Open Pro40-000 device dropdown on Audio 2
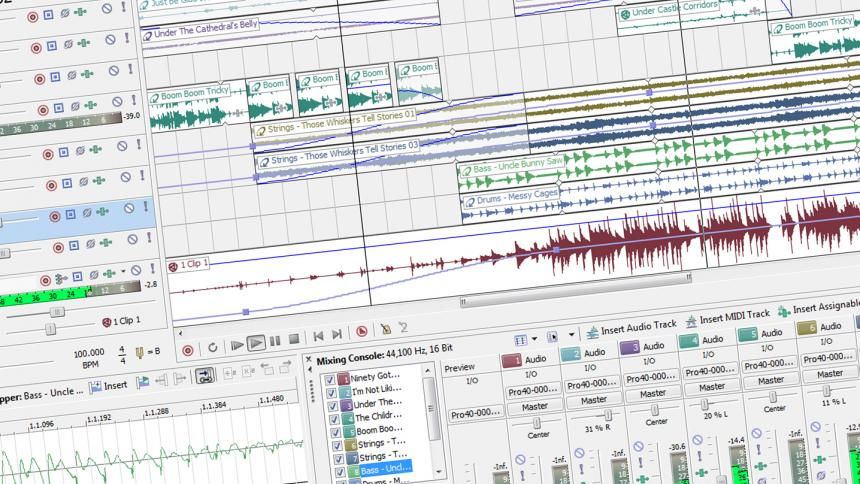860x484 pixels. (x=591, y=384)
